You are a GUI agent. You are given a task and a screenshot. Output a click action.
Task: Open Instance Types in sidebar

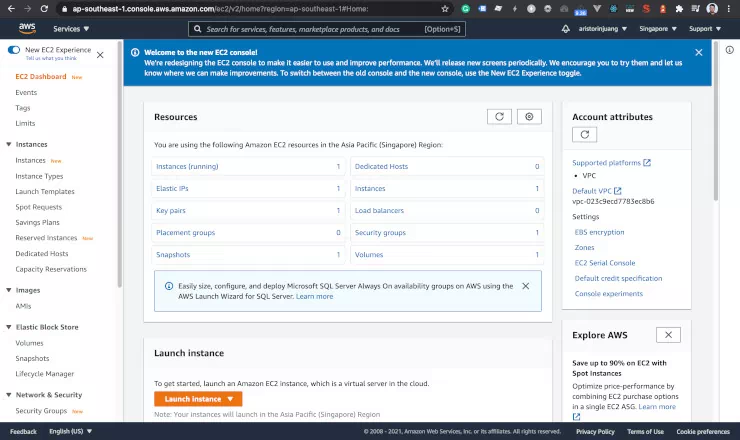coord(39,176)
